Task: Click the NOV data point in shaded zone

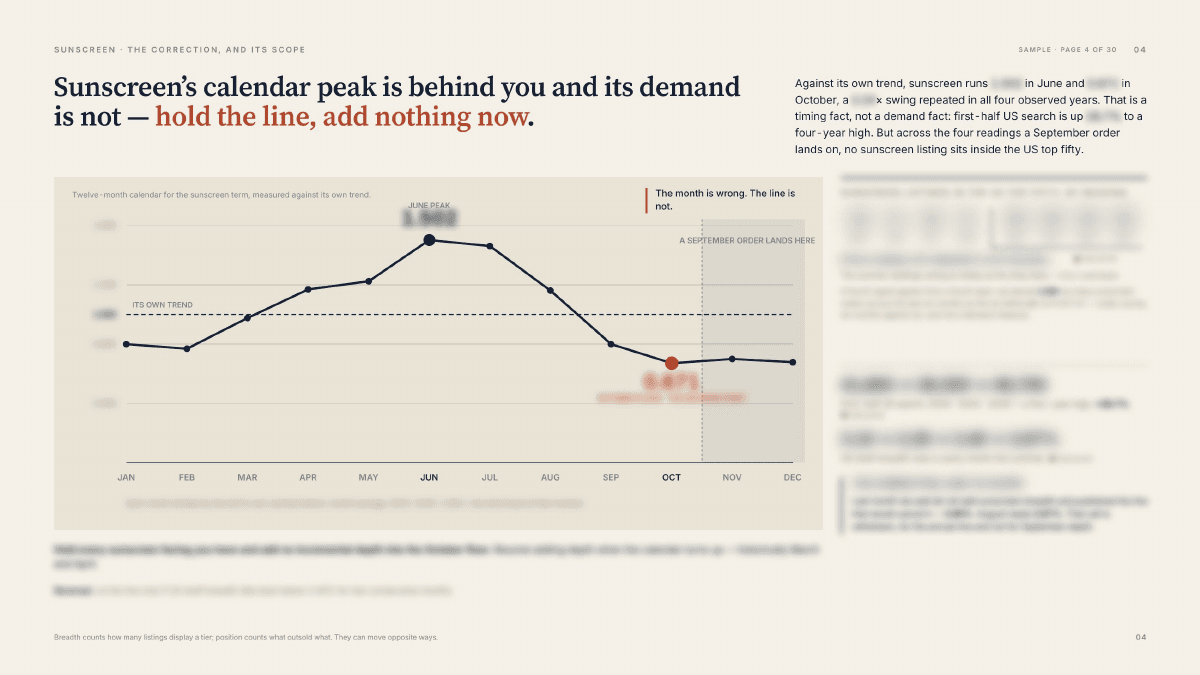Action: pos(732,359)
